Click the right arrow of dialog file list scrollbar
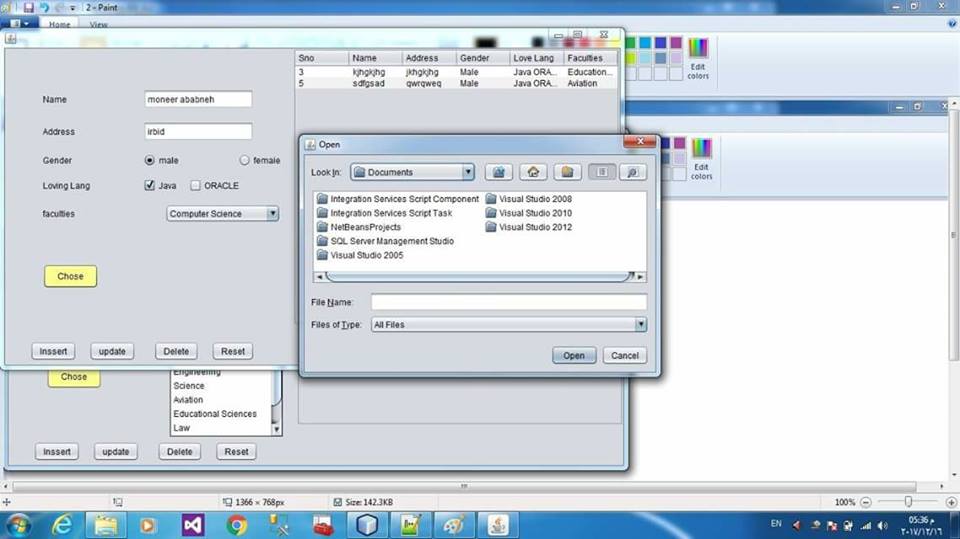 click(640, 277)
